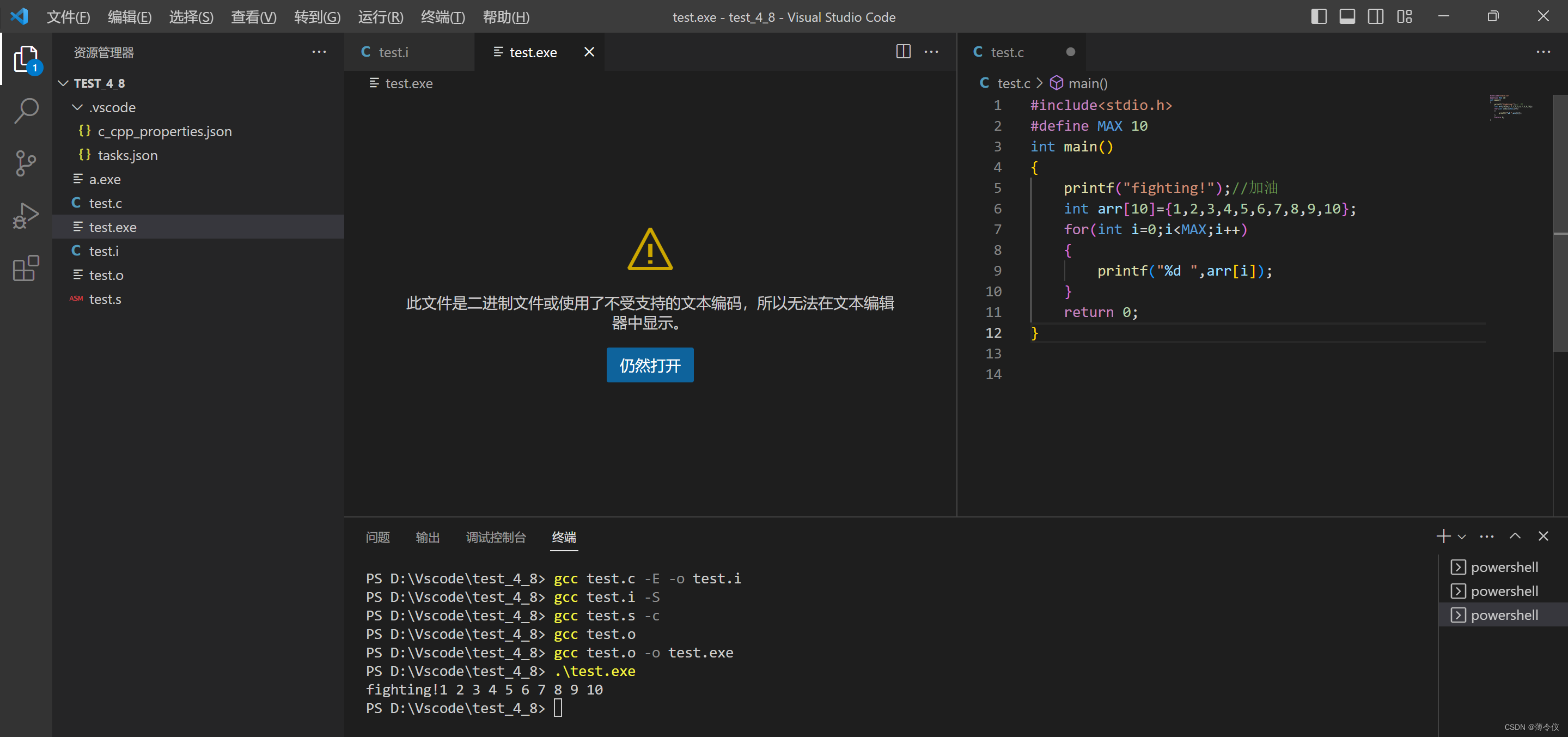Click test.c breadcrumb in right editor
This screenshot has width=1568, height=737.
[1005, 83]
